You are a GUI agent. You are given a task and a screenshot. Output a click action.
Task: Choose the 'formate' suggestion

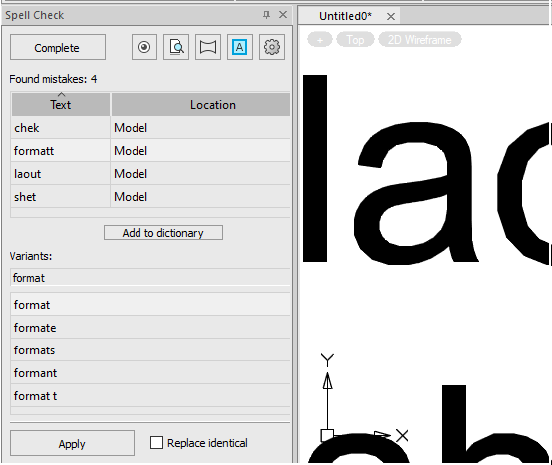(x=150, y=328)
